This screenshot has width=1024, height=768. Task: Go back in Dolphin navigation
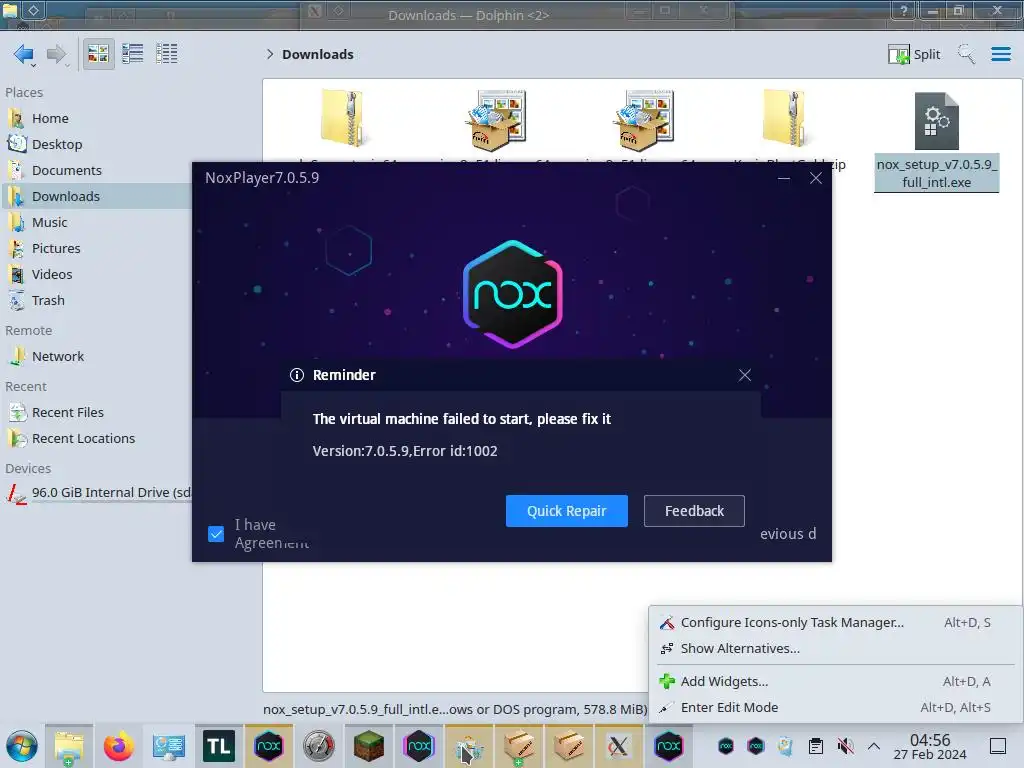tap(24, 54)
